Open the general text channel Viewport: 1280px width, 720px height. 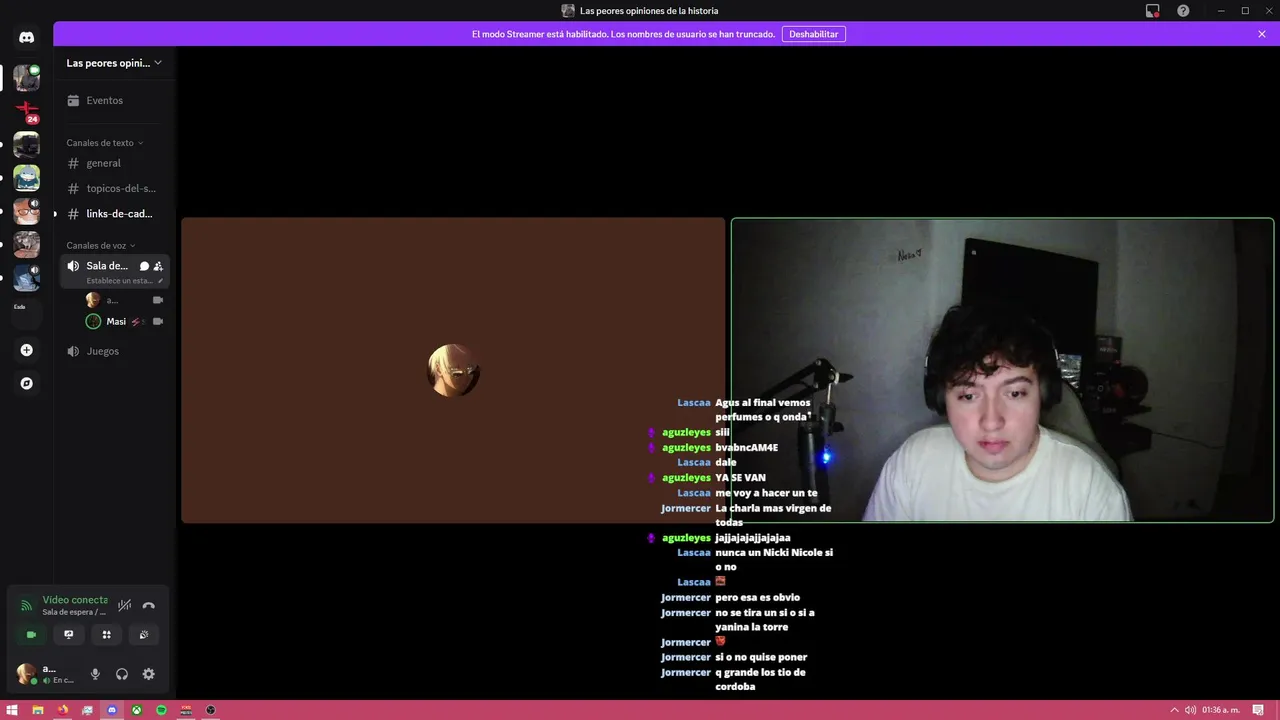(x=115, y=163)
